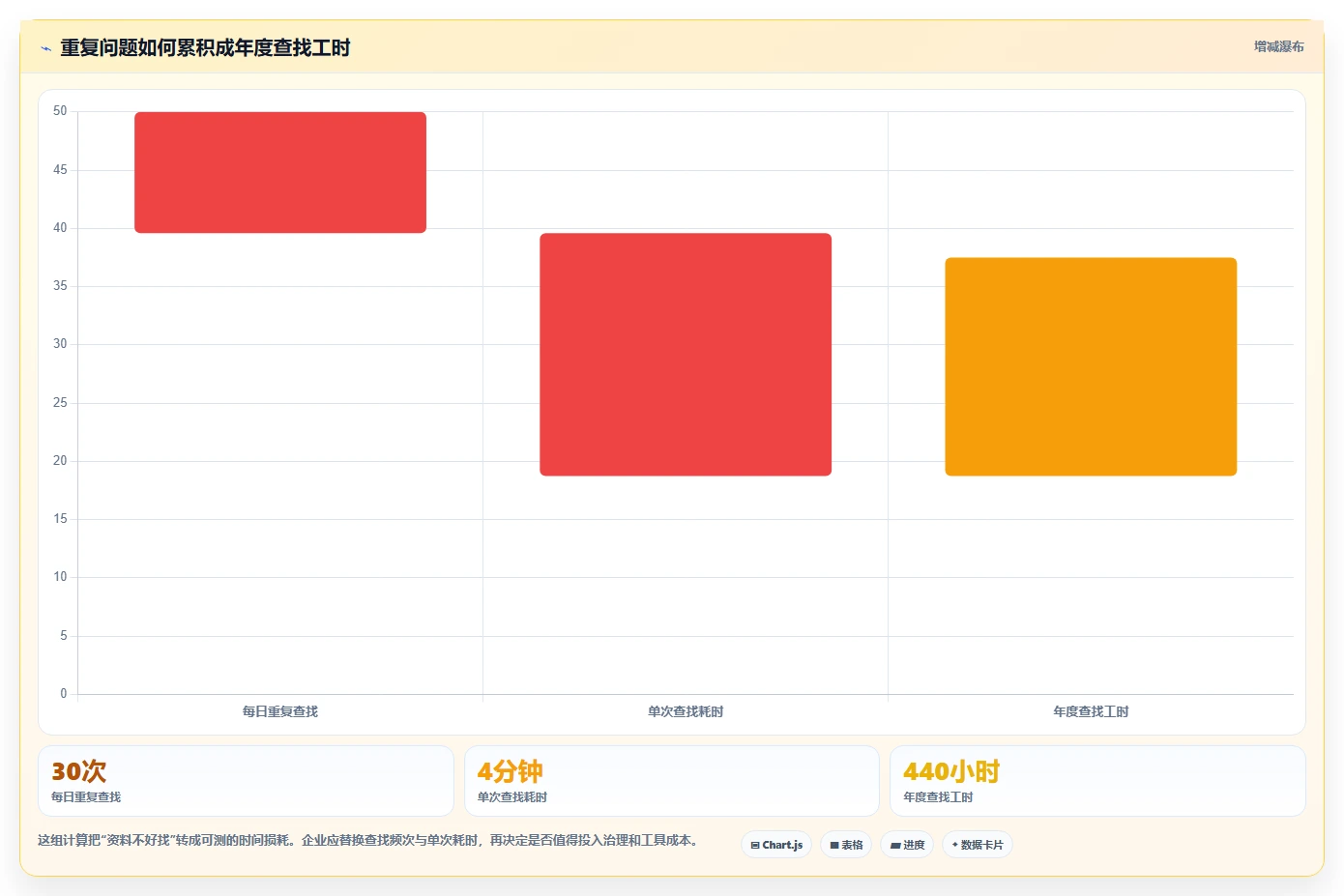The width and height of the screenshot is (1344, 896).
Task: Click the 30次 data card
Action: point(246,781)
